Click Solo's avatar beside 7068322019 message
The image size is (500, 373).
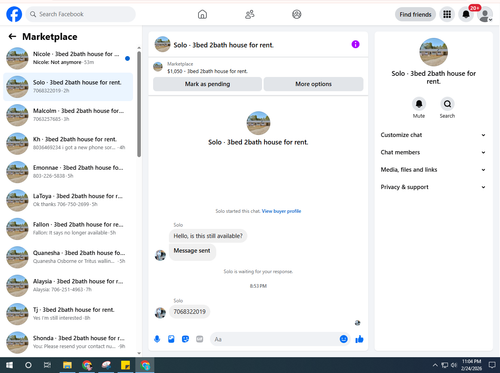[x=160, y=313]
